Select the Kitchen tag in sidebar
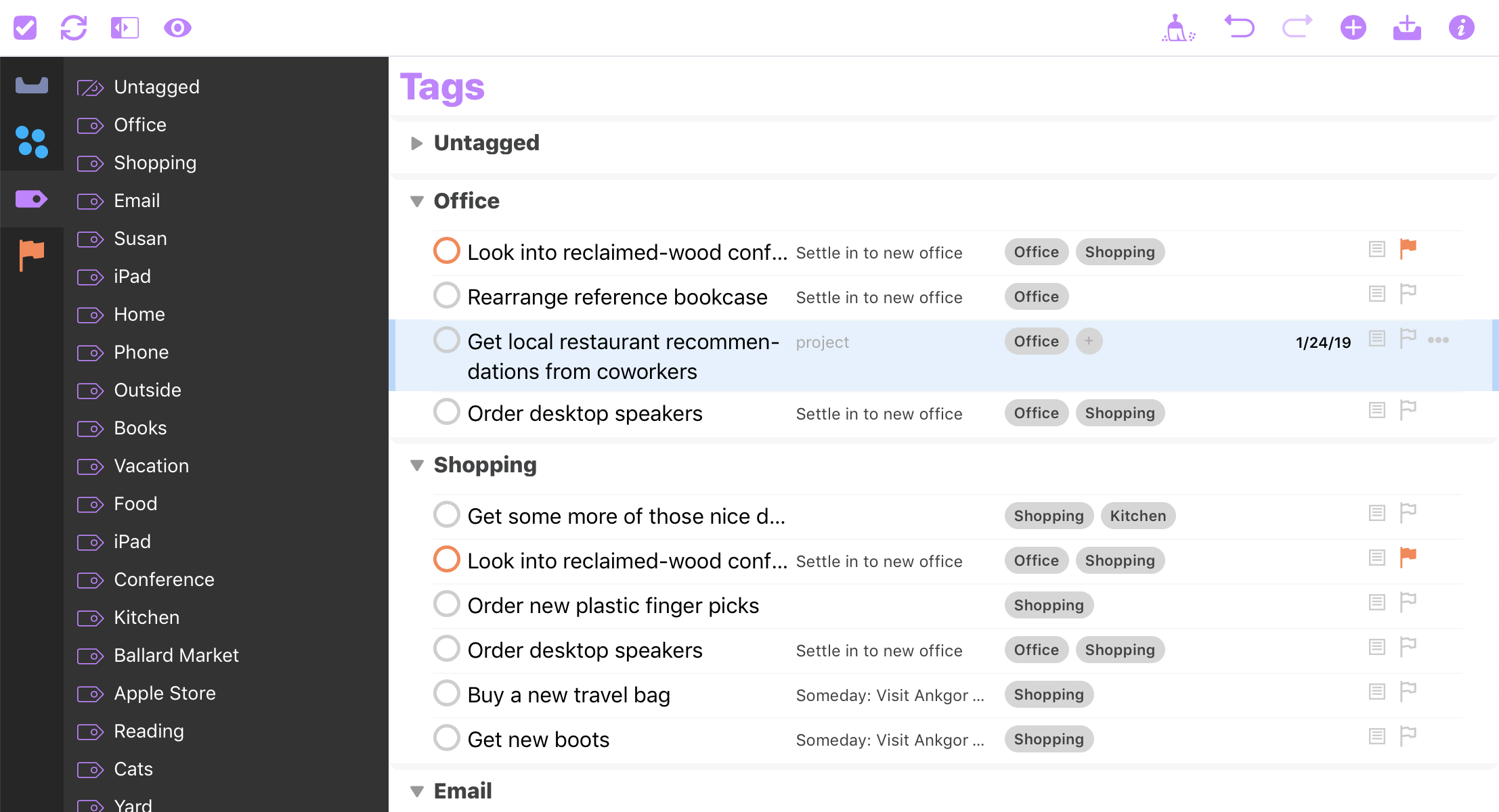Image resolution: width=1499 pixels, height=812 pixels. click(146, 617)
